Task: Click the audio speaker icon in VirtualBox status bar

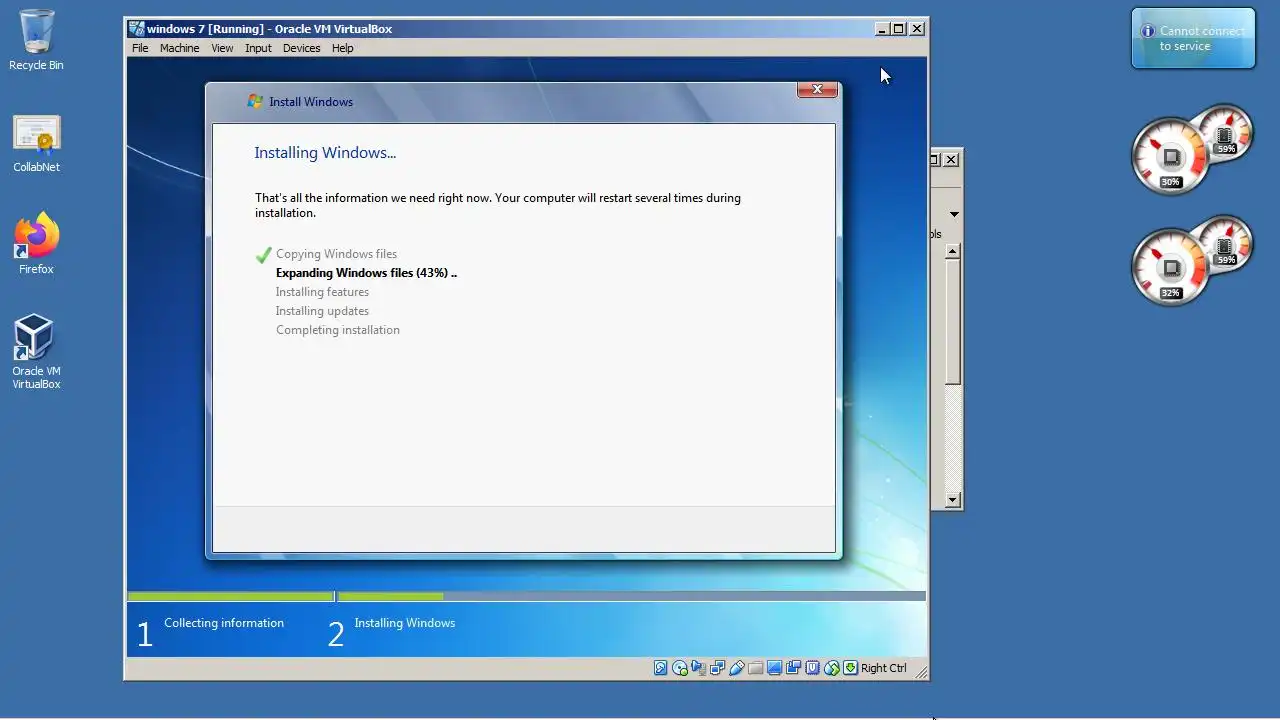Action: [698, 668]
